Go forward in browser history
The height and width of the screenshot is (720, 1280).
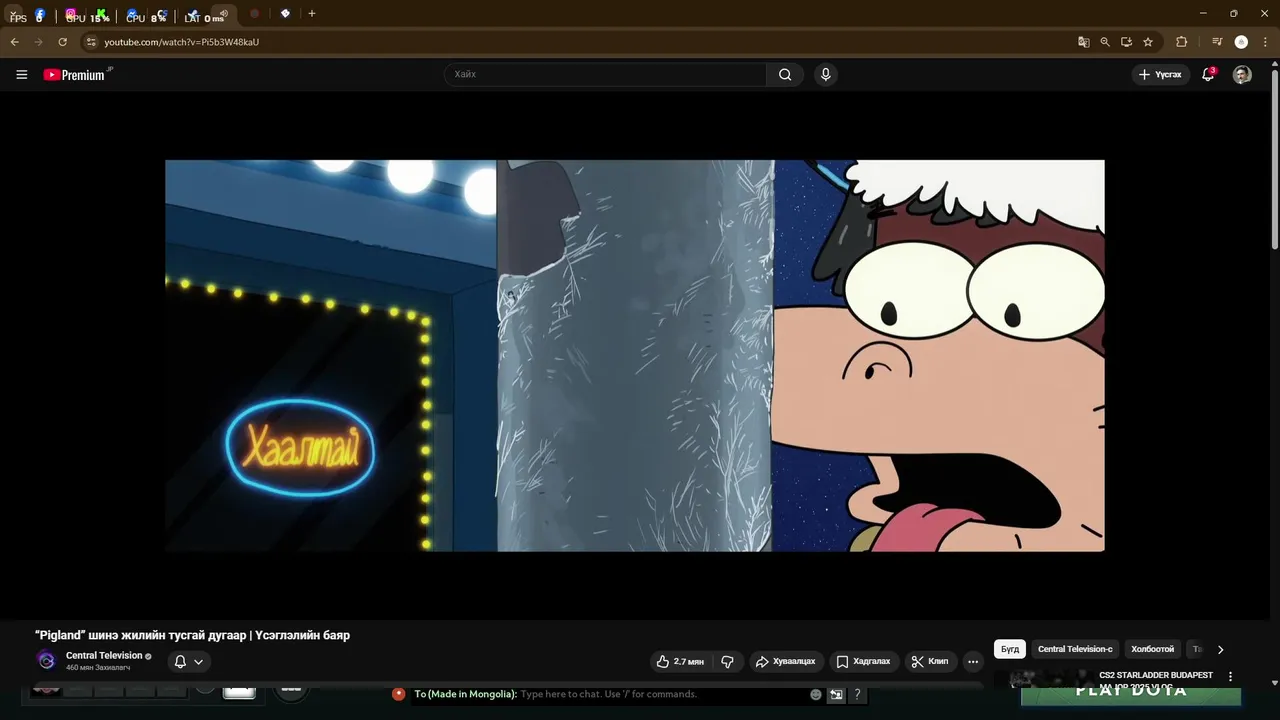tap(38, 42)
